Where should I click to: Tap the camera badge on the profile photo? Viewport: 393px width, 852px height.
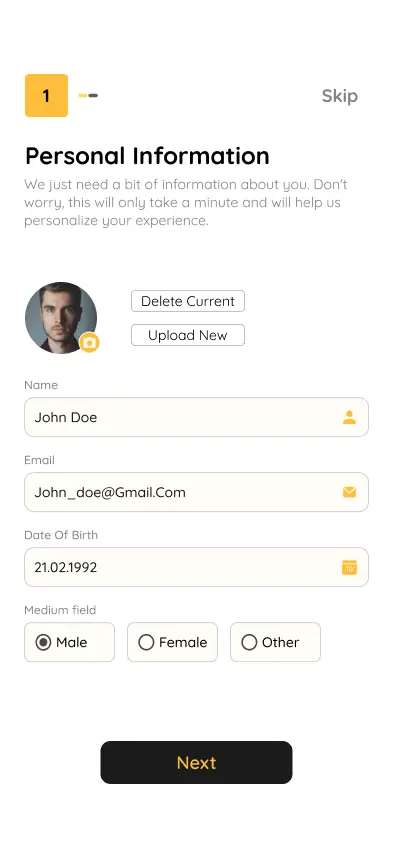click(x=90, y=343)
